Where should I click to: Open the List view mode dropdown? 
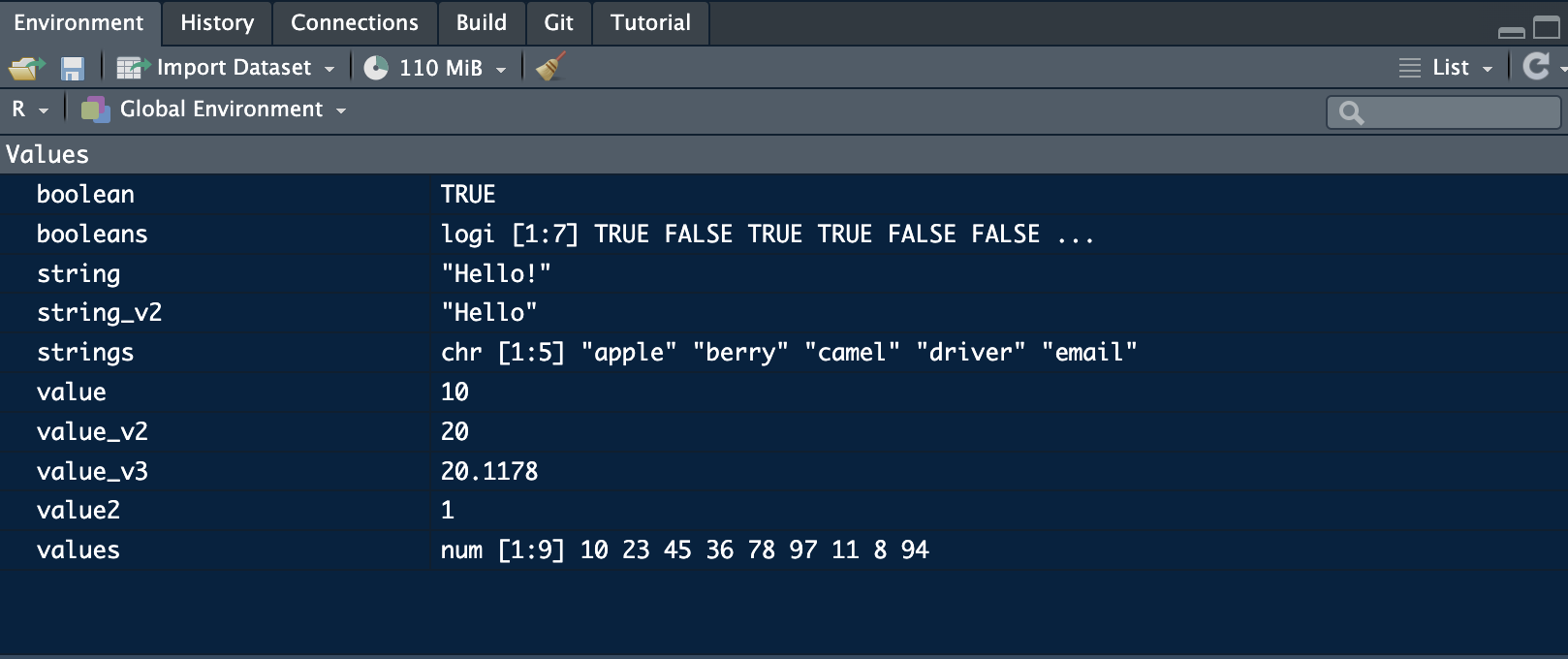click(1447, 68)
